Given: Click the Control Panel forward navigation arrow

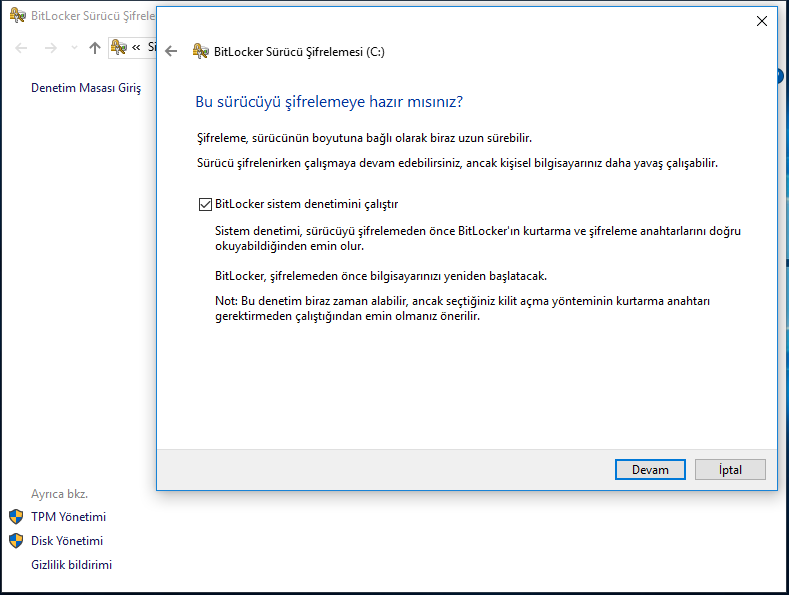Looking at the screenshot, I should pos(51,47).
